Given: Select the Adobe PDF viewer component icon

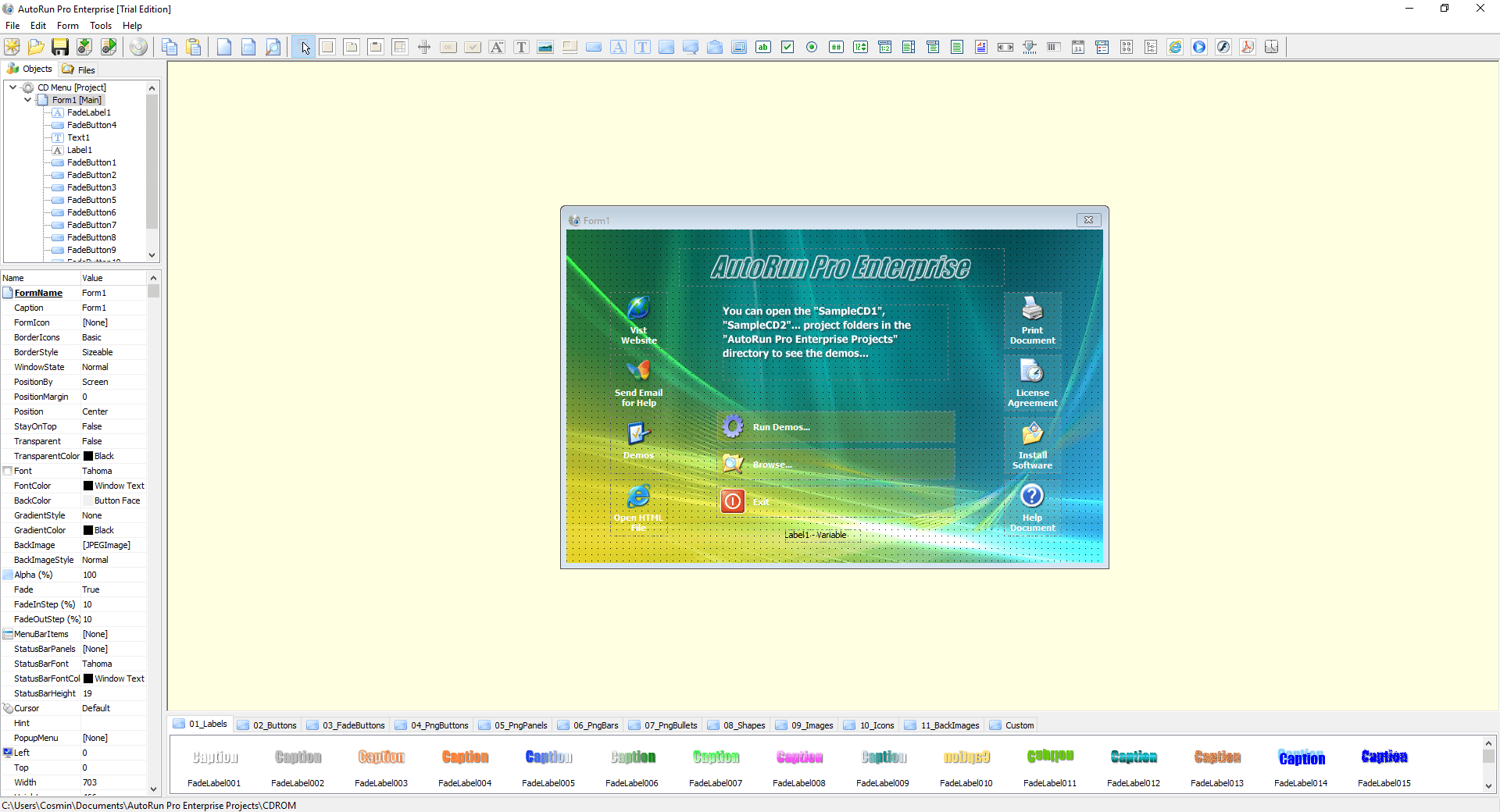Looking at the screenshot, I should [1248, 47].
